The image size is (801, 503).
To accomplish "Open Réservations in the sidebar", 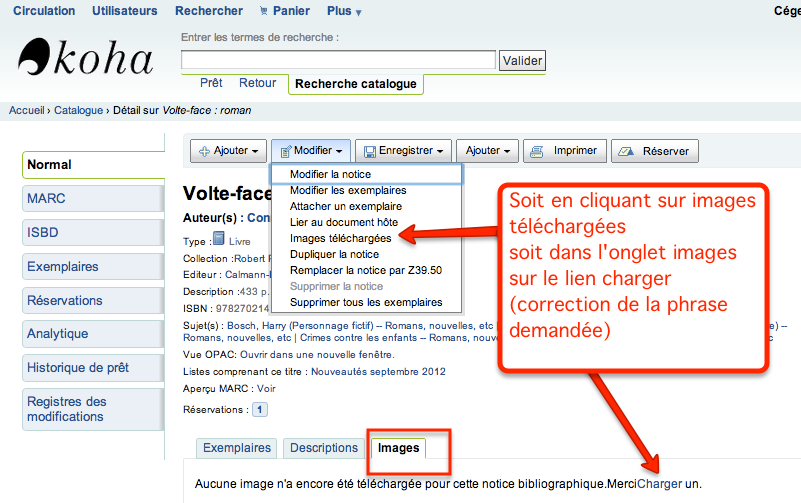I will click(93, 301).
